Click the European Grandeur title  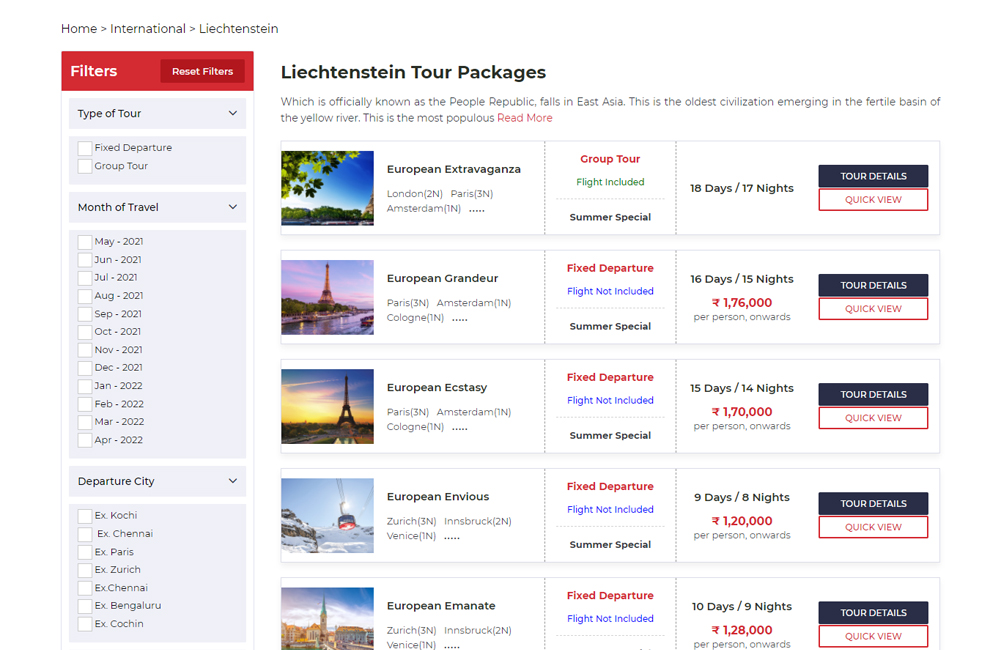coord(442,278)
